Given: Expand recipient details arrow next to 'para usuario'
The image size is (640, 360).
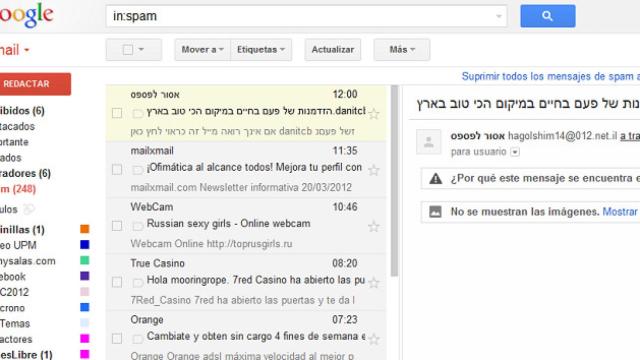Looking at the screenshot, I should [515, 152].
